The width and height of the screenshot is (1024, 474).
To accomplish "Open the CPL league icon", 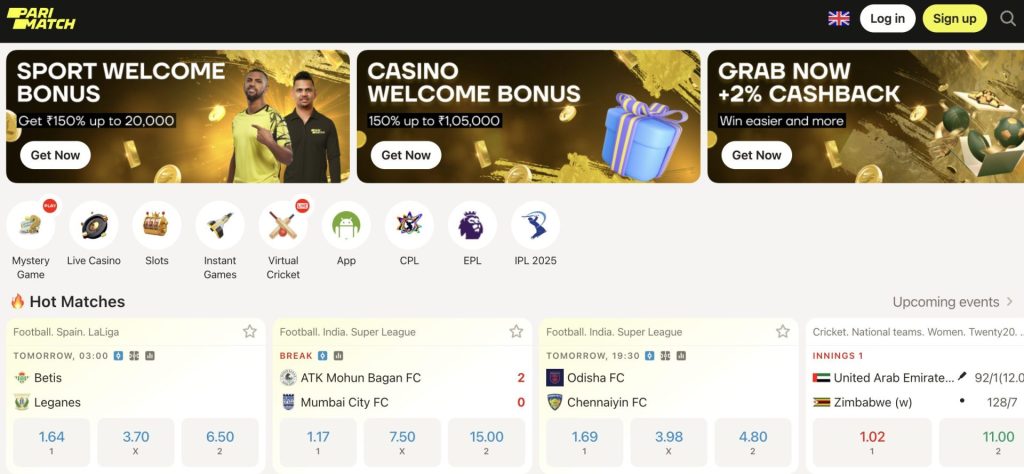I will coord(409,225).
